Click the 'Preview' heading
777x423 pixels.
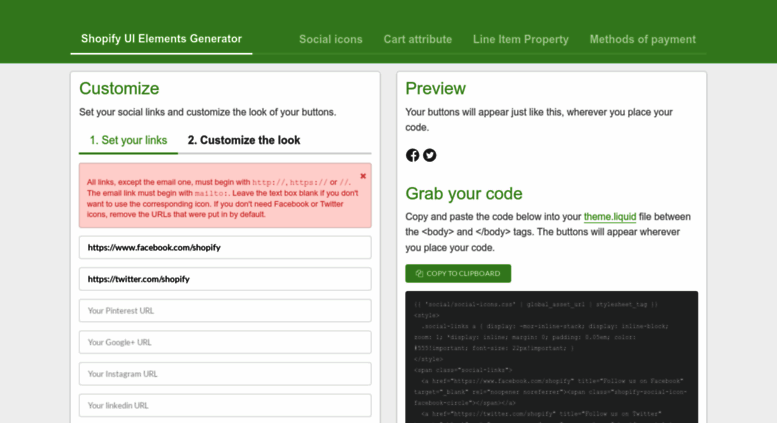click(436, 88)
